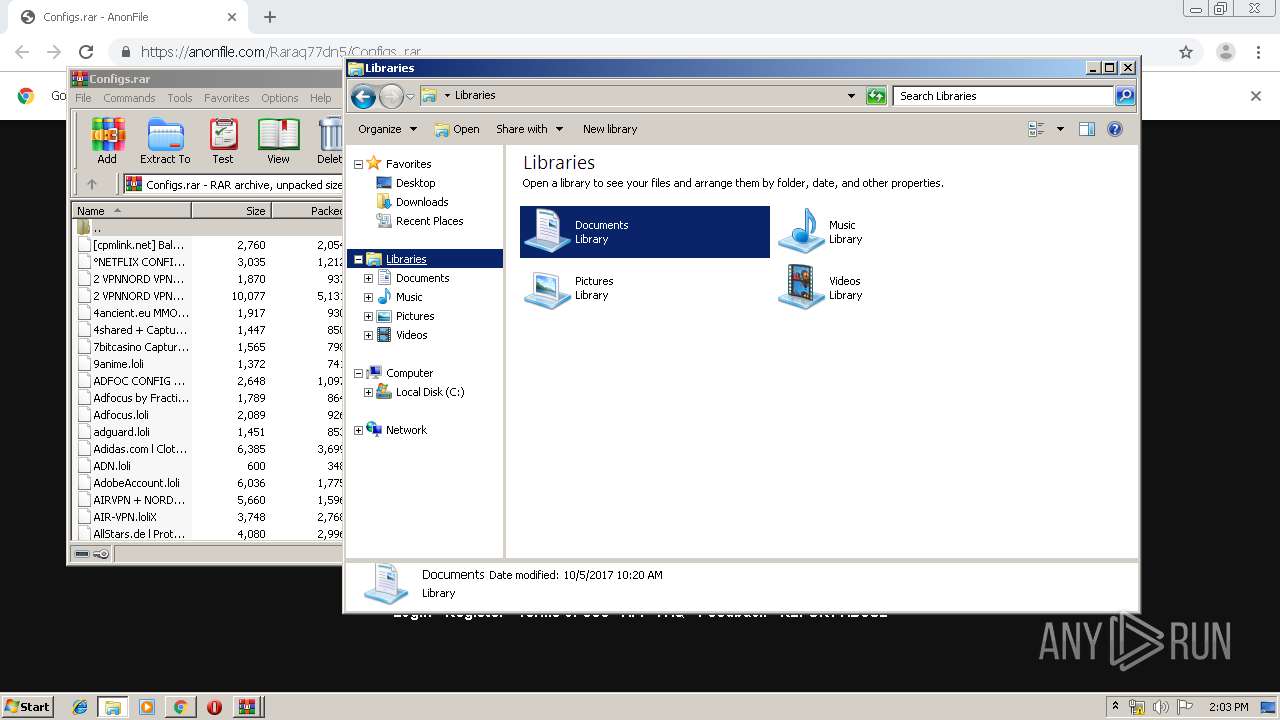Screen dimensions: 1280x720
Task: Click the Open toolbar button
Action: pos(457,129)
